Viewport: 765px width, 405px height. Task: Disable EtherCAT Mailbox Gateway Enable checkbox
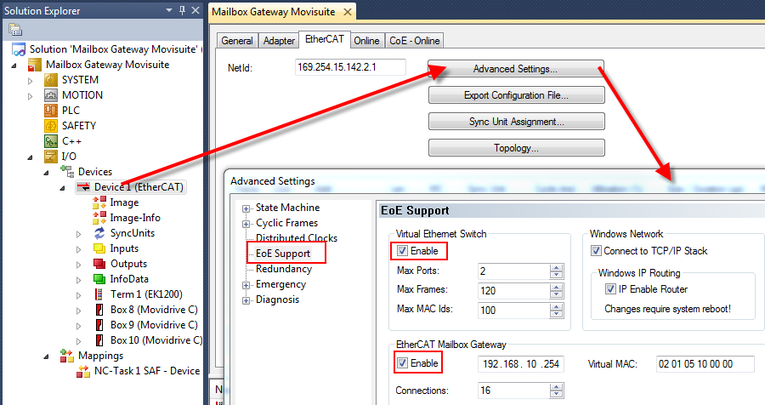(x=403, y=362)
